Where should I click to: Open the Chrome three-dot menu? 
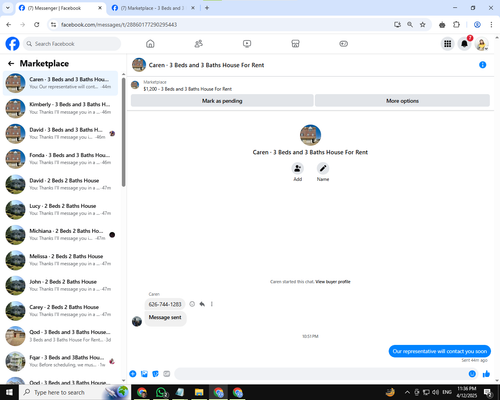[491, 24]
